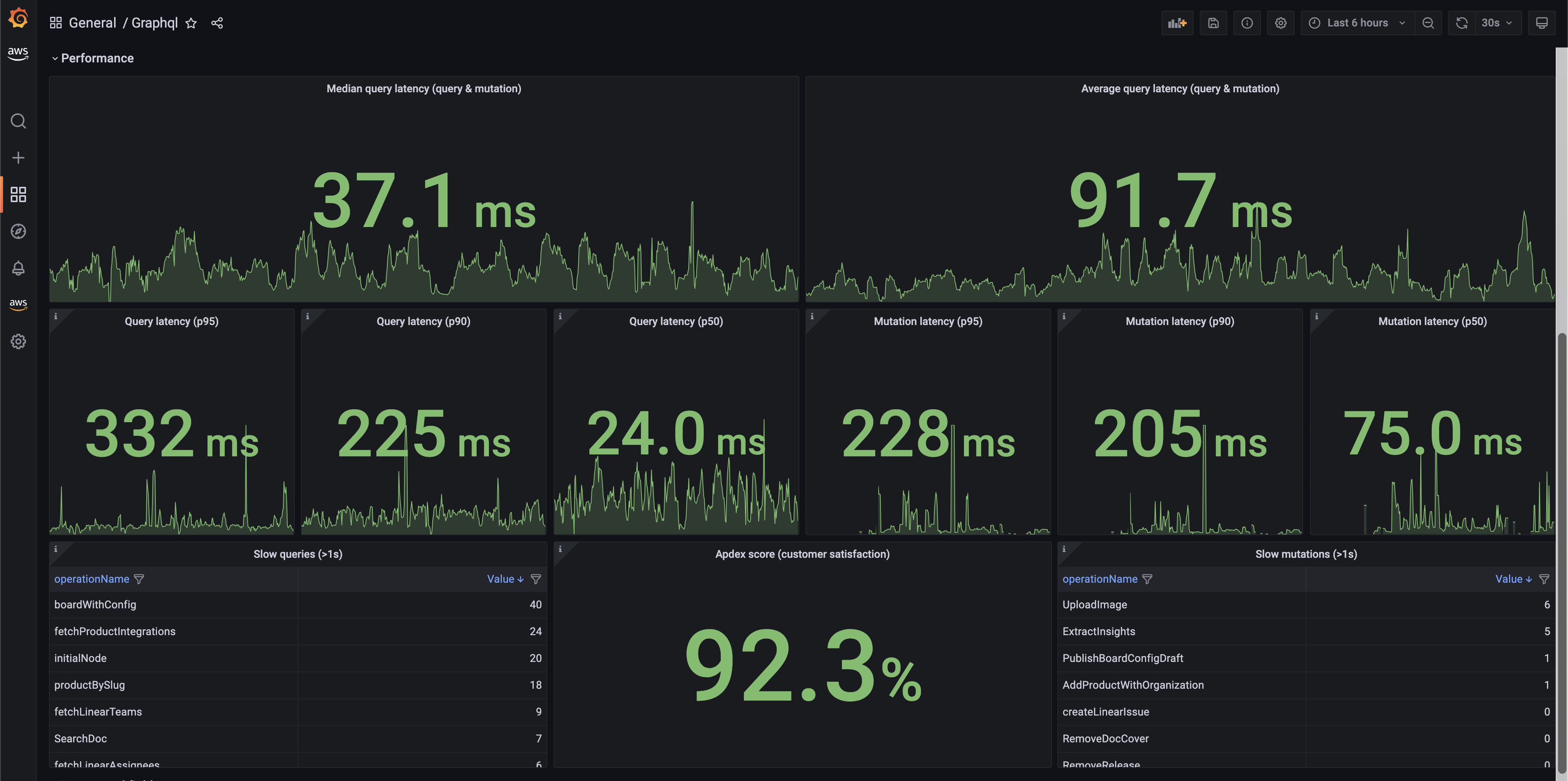Save dashboard using the disk icon
Screen dimensions: 1568x781
click(1212, 23)
